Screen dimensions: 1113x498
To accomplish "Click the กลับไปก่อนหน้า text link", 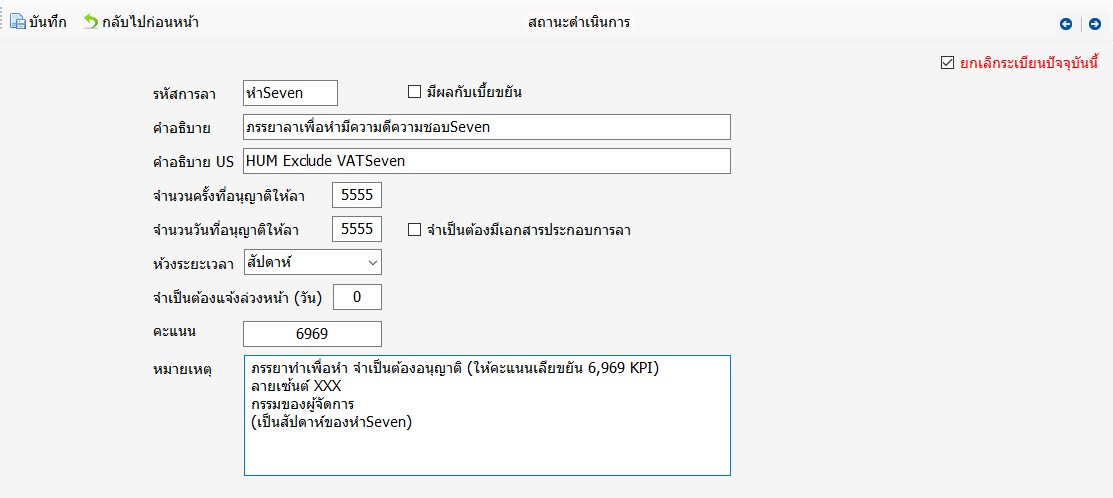I will (x=152, y=22).
